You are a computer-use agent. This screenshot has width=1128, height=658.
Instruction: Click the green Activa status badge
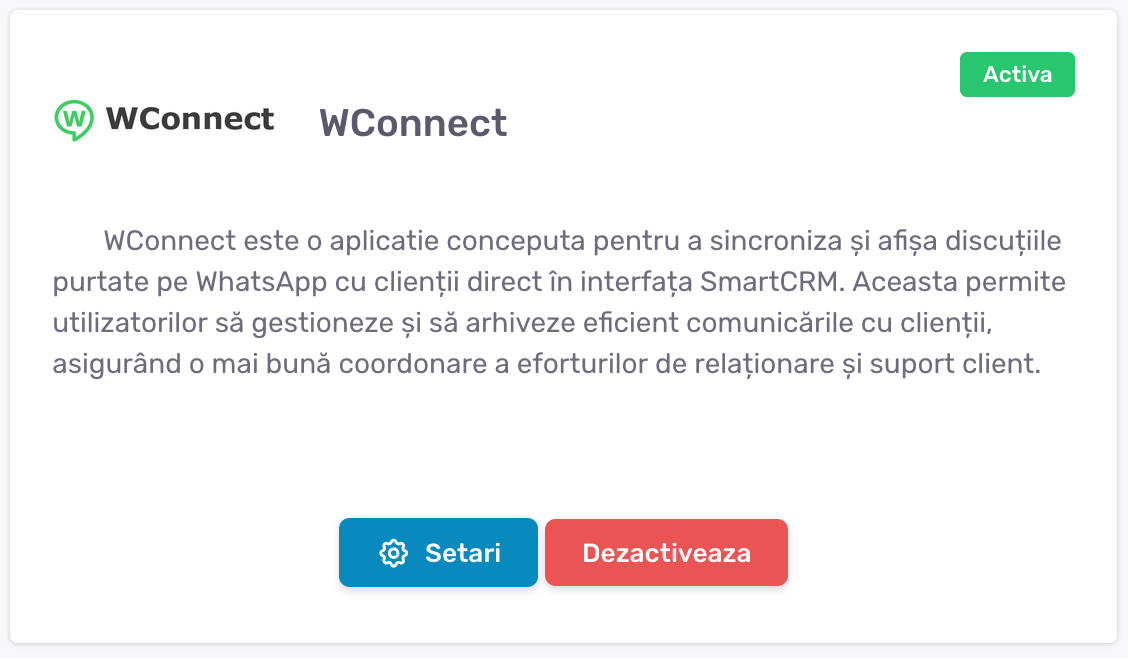point(1017,75)
